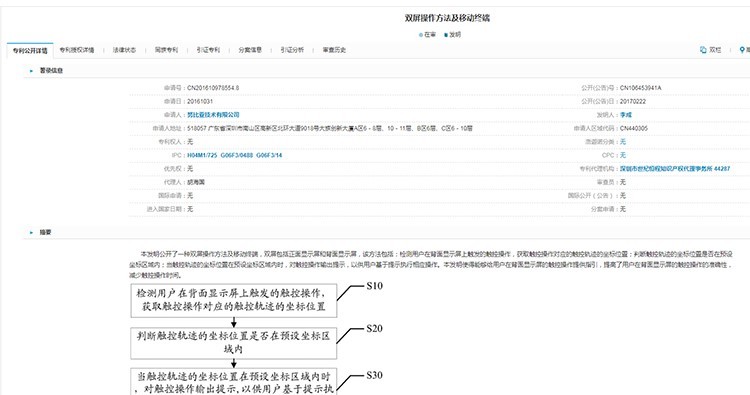Collapse the 摘要 section triangle
The image size is (750, 395).
[x=32, y=232]
